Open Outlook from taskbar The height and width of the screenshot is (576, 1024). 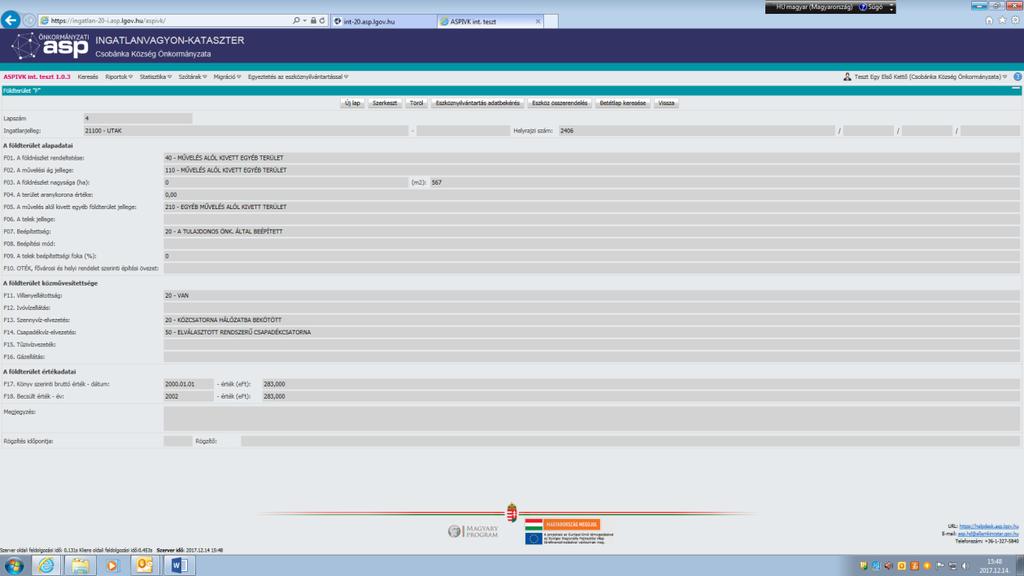tap(144, 565)
